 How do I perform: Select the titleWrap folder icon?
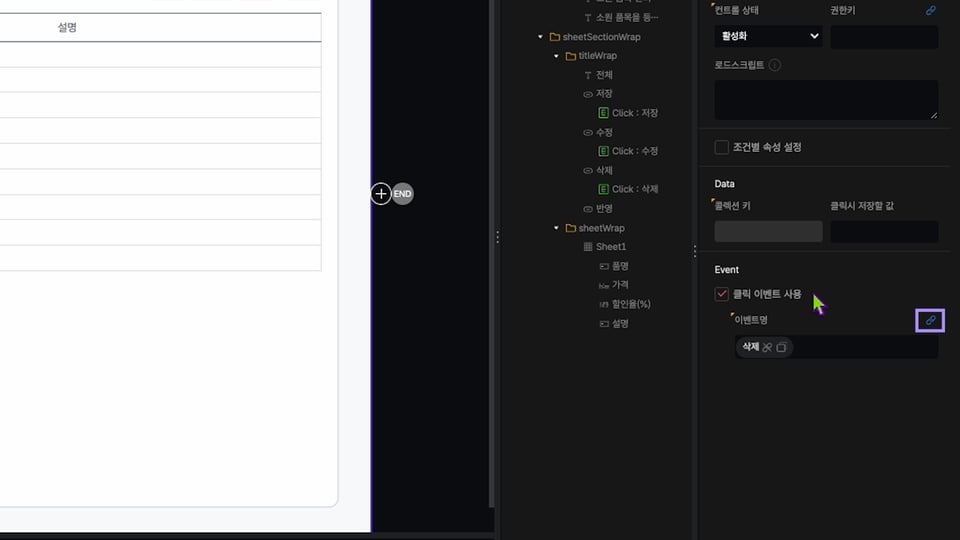coord(571,56)
